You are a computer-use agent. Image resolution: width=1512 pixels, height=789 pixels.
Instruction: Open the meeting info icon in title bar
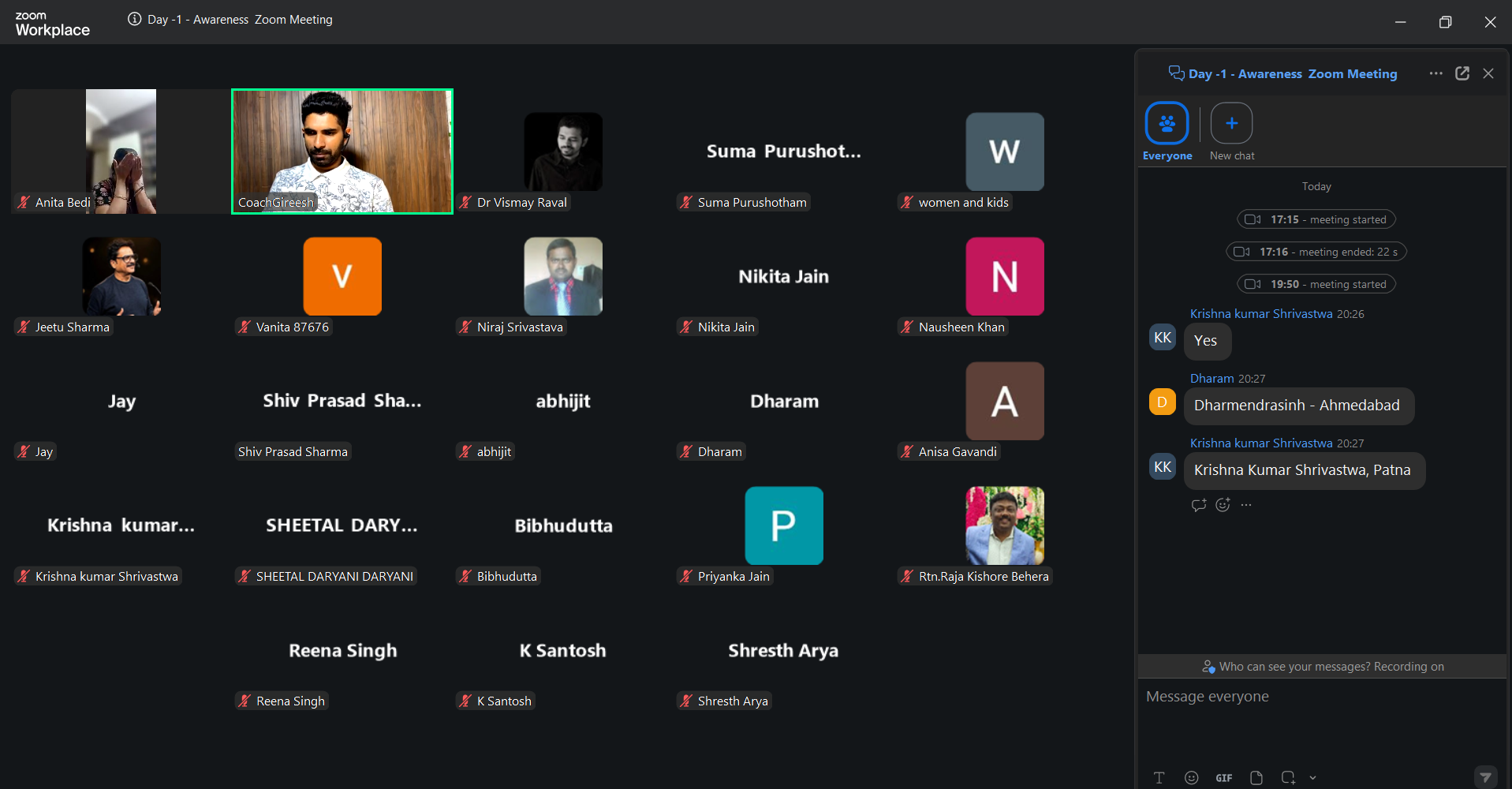135,19
